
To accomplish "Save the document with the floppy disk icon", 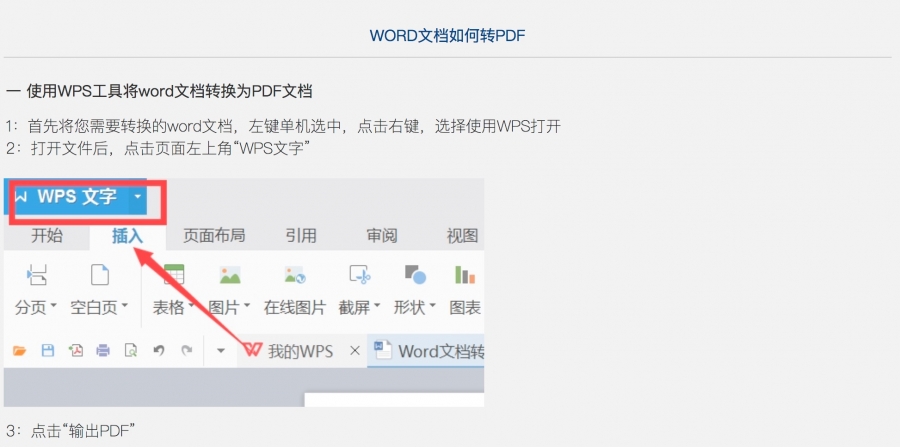I will point(47,351).
